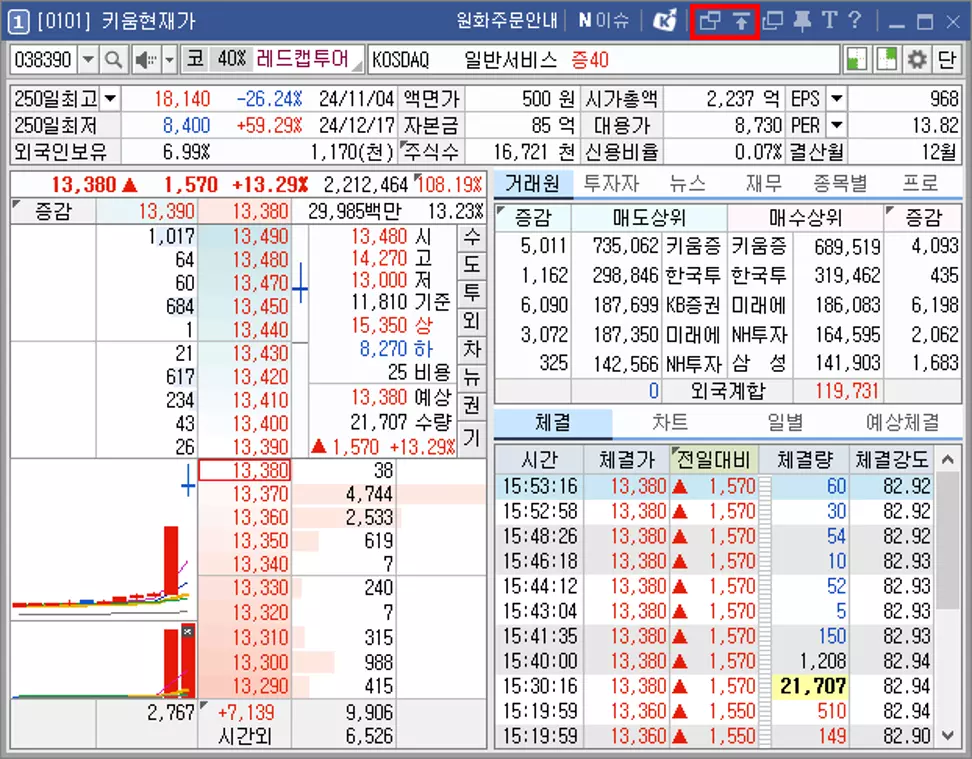The height and width of the screenshot is (759, 972).
Task: Click the 15:53:16 trade row
Action: (715, 486)
